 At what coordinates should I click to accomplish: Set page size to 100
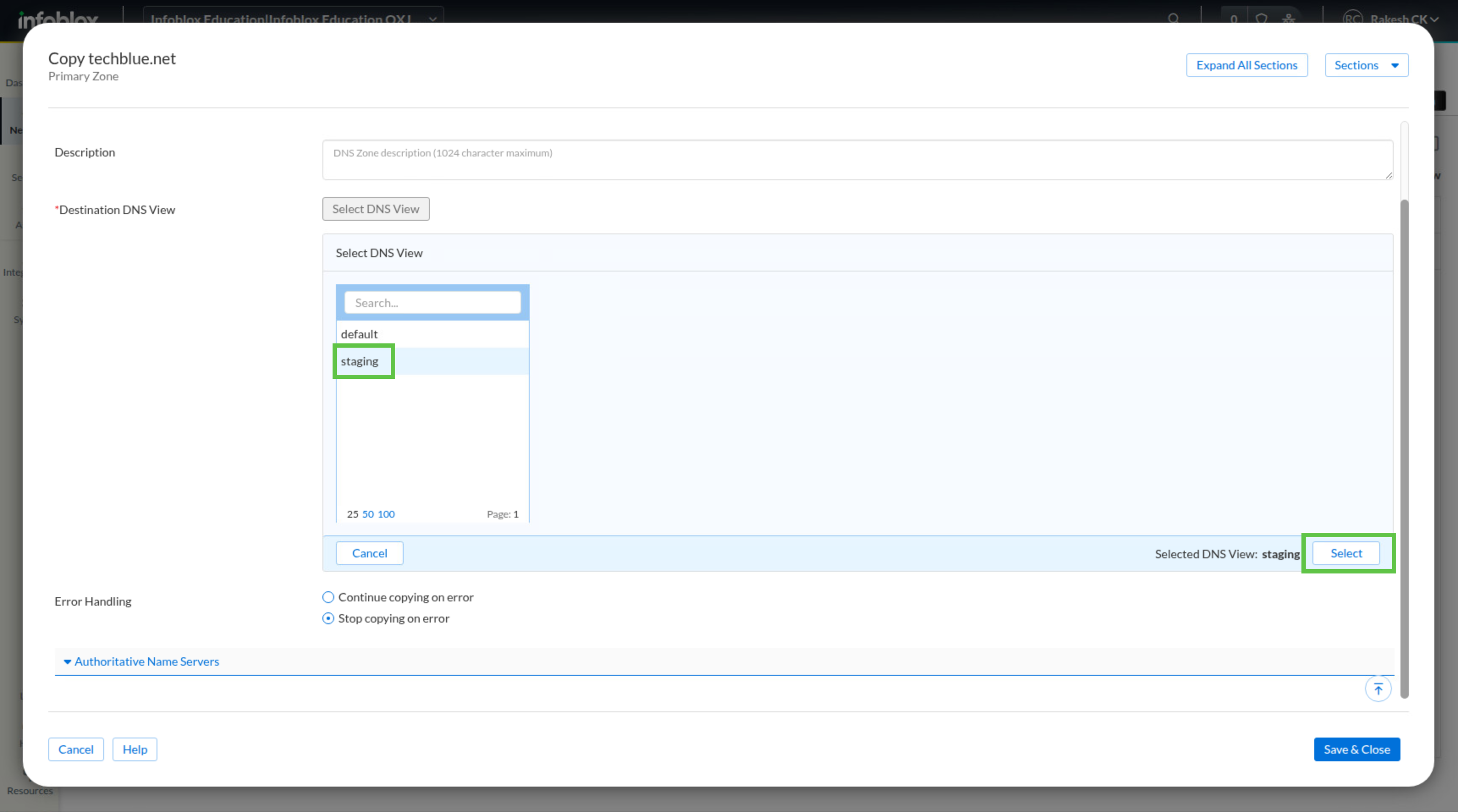[386, 514]
